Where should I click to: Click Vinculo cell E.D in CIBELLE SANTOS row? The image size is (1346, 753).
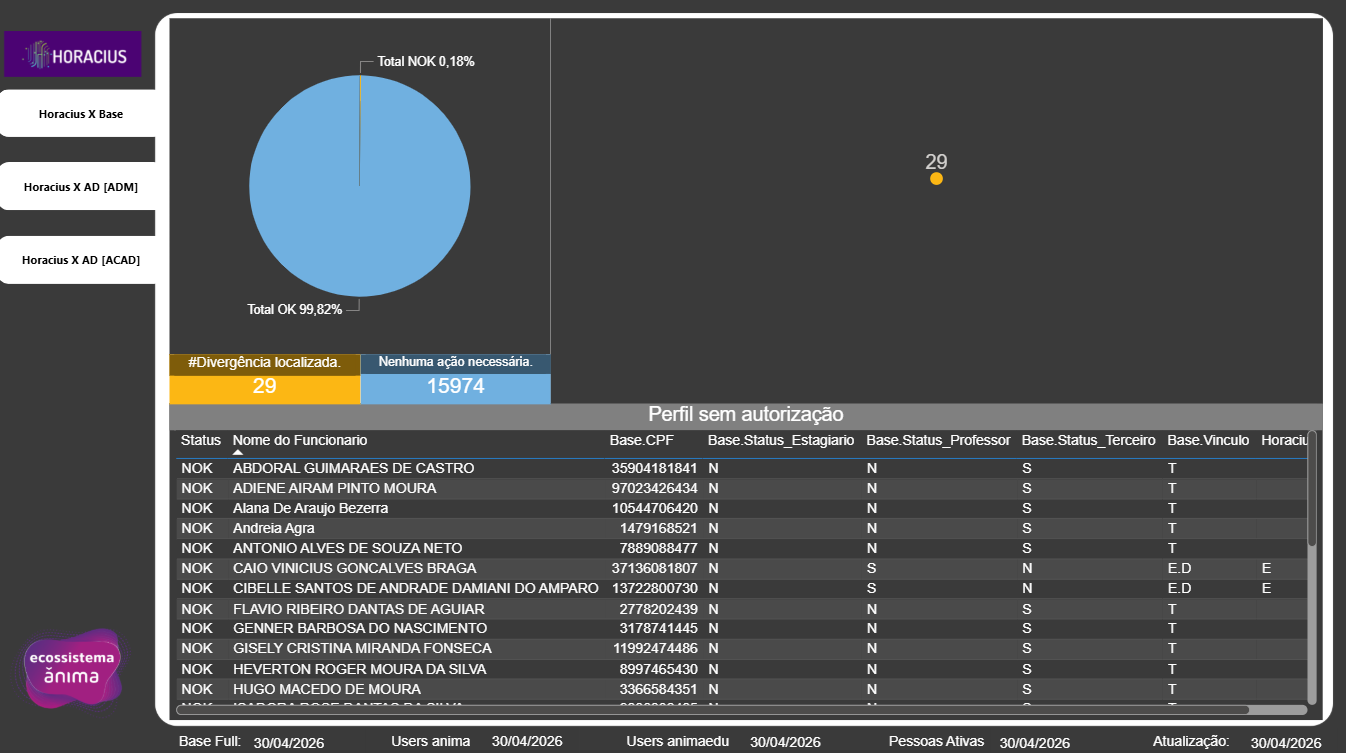pos(1179,588)
